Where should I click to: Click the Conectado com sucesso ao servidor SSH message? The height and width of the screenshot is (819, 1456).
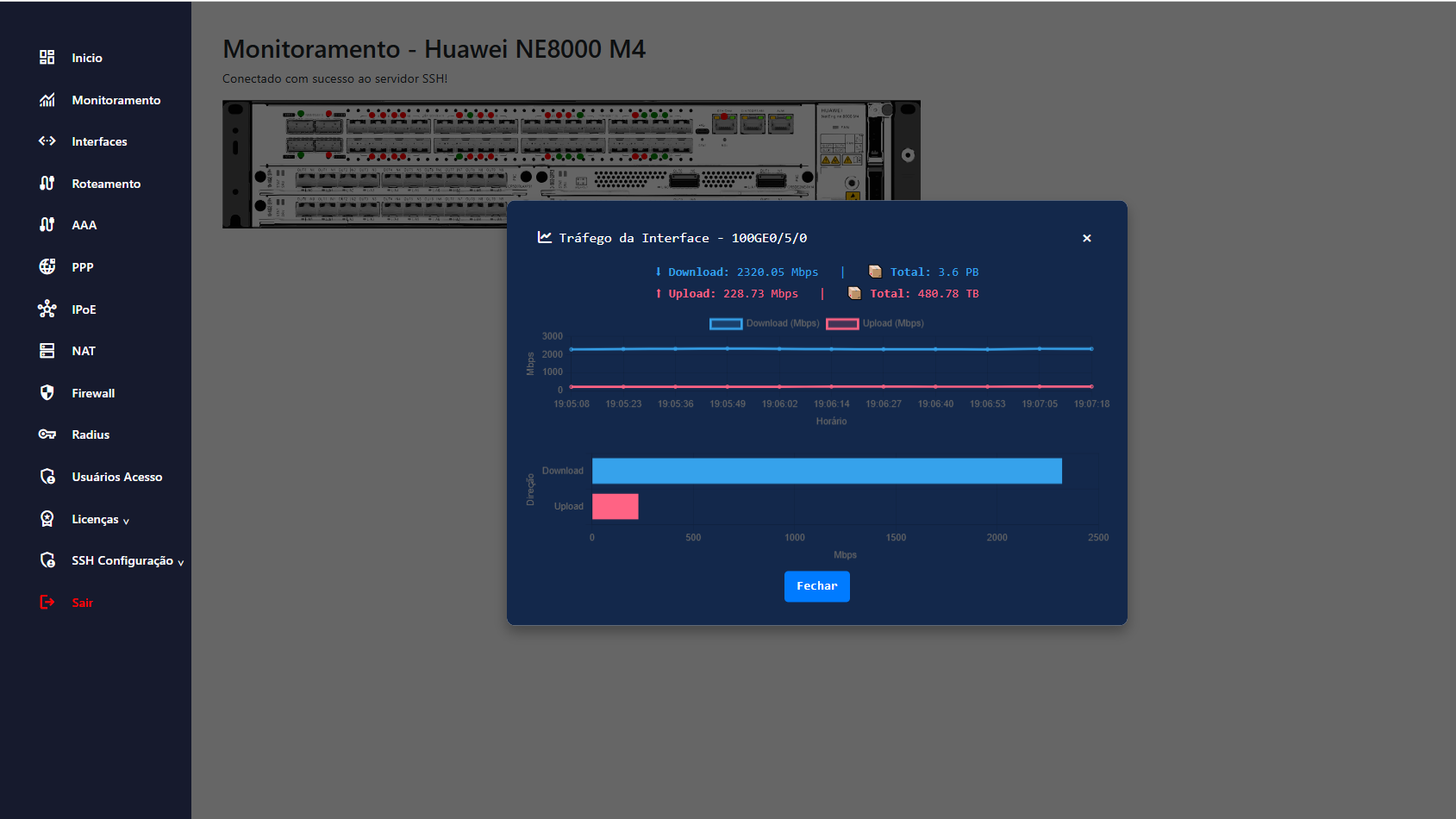tap(335, 78)
